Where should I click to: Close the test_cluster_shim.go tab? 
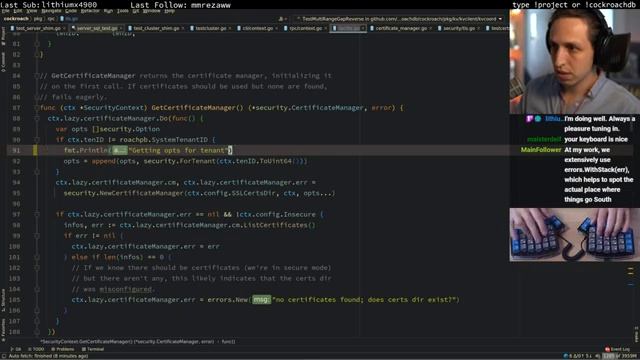(x=183, y=28)
